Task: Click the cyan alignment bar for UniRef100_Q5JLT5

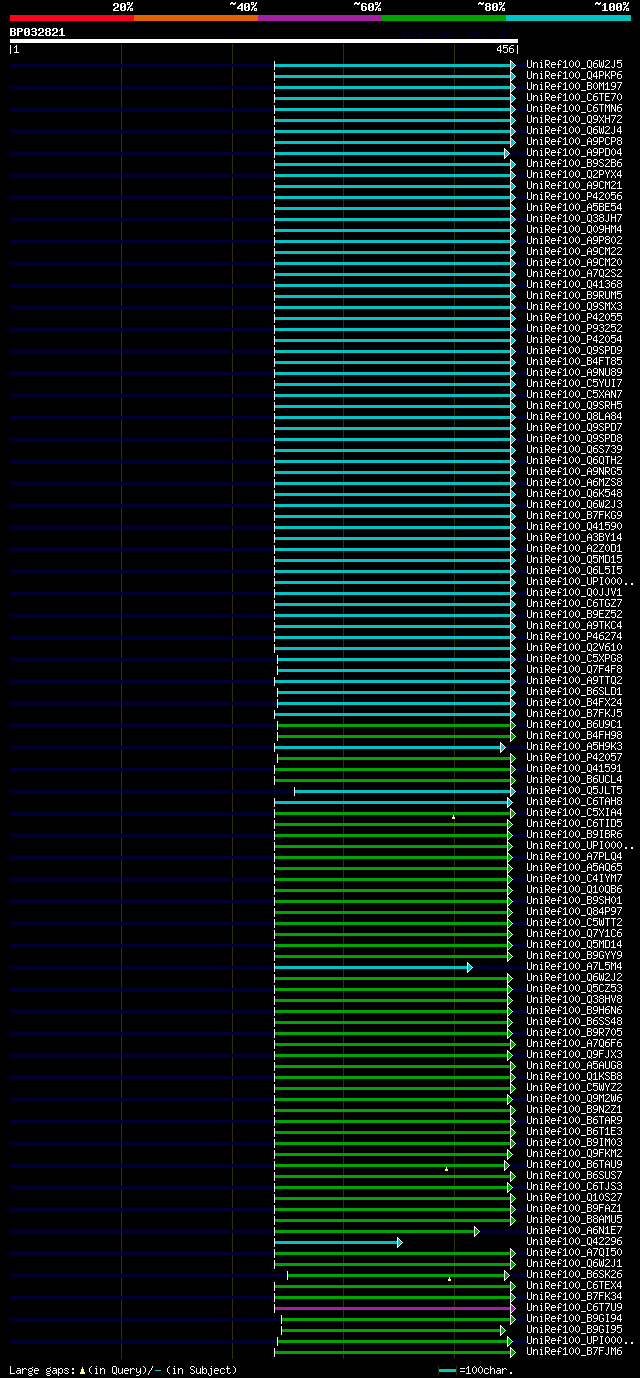Action: (403, 791)
